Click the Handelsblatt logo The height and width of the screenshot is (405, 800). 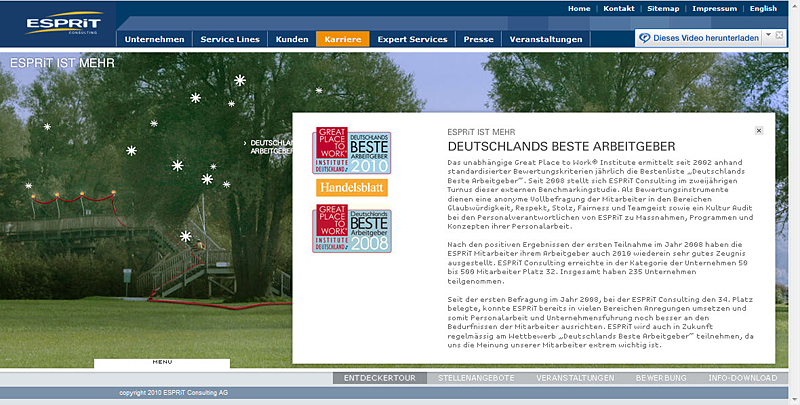click(x=352, y=187)
